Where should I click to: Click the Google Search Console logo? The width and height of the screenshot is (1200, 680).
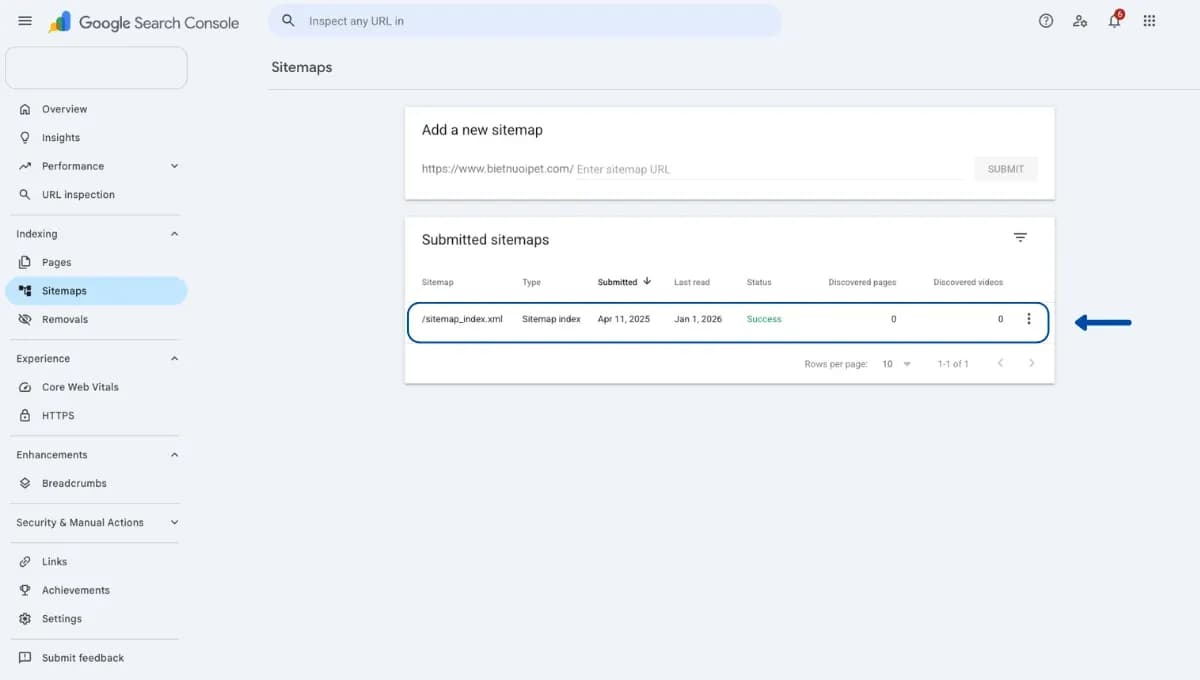coord(144,21)
